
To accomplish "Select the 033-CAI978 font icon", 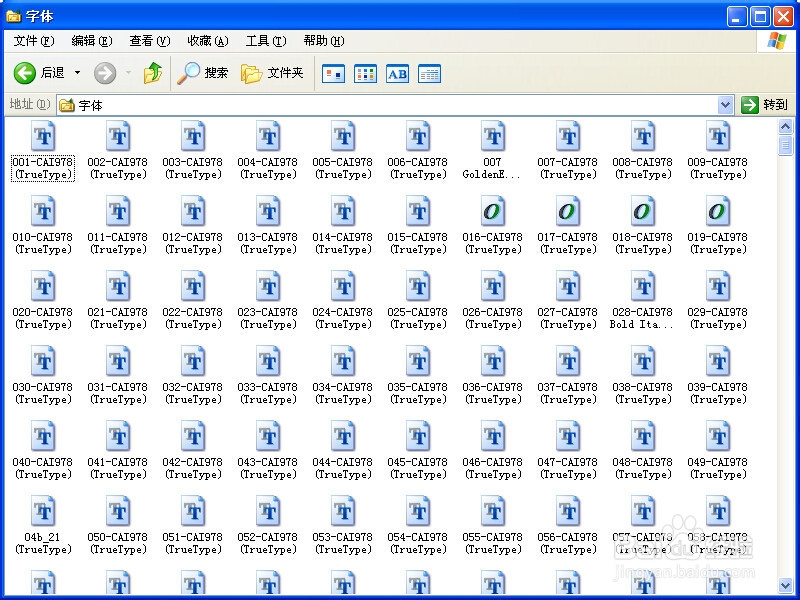I will pyautogui.click(x=268, y=361).
